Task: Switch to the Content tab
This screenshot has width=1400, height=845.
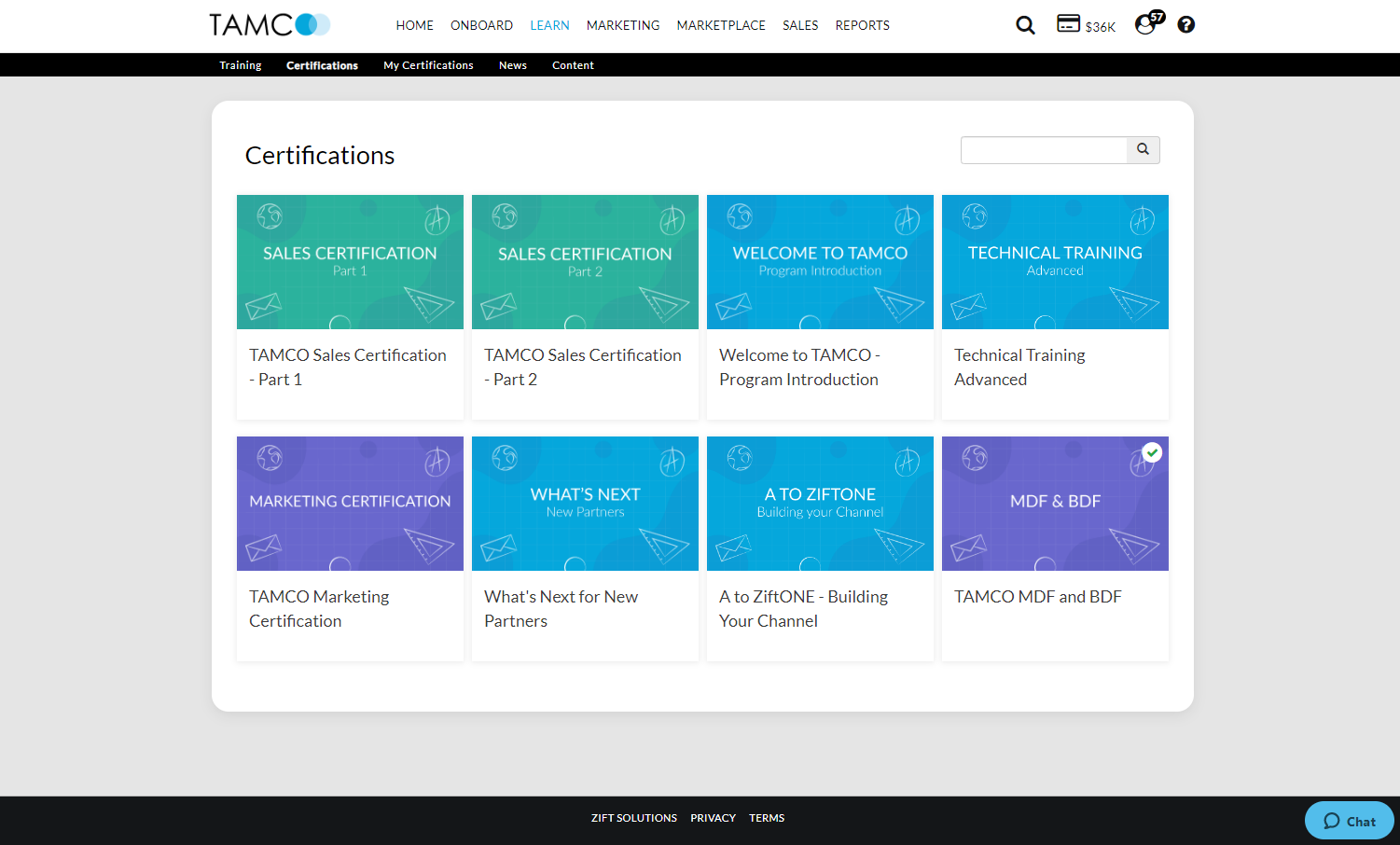Action: click(x=573, y=65)
